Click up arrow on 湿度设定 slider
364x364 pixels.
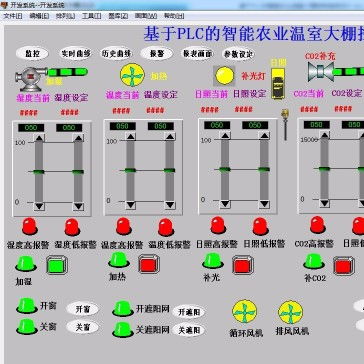[x=78, y=138]
